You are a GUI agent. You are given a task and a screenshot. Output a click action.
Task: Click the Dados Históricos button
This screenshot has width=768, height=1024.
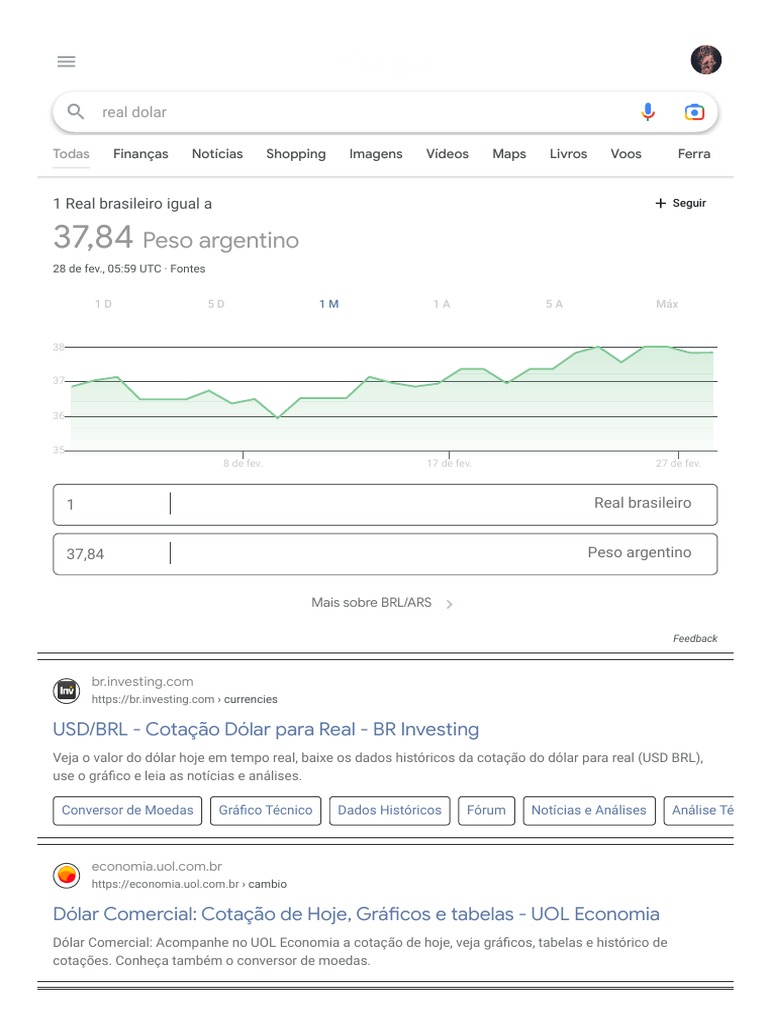tap(389, 810)
